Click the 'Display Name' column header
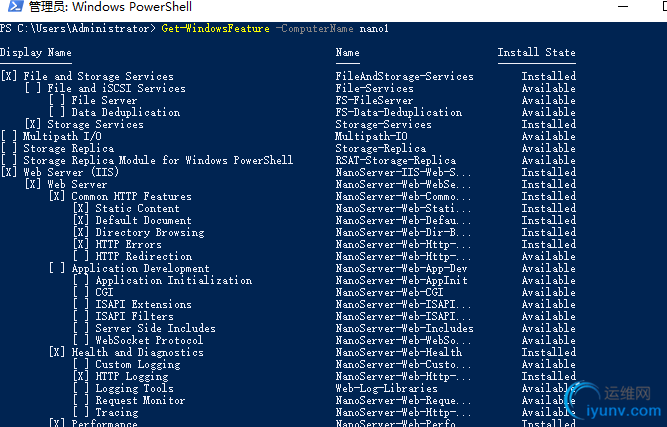 click(36, 52)
